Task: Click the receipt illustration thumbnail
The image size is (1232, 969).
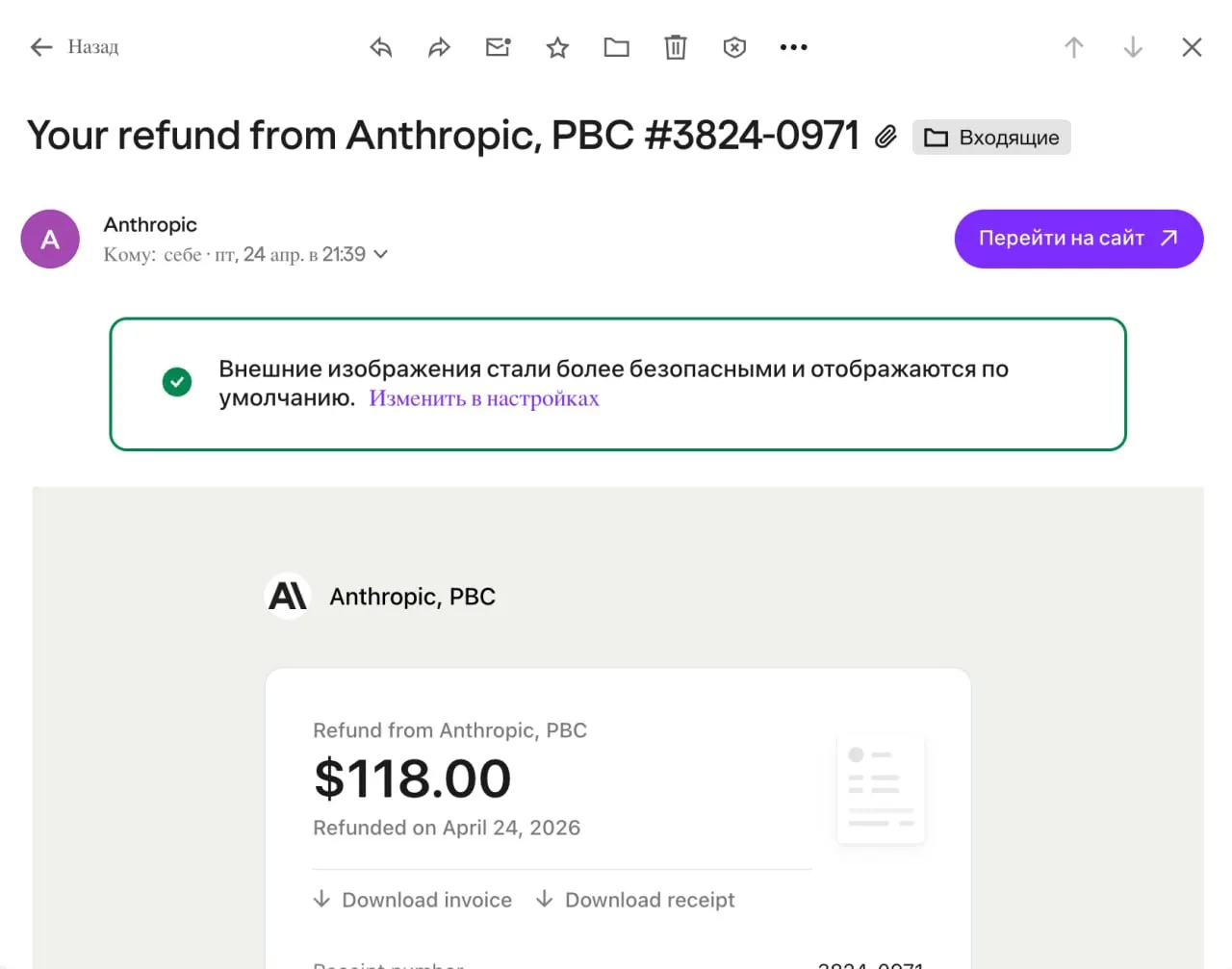Action: point(881,789)
